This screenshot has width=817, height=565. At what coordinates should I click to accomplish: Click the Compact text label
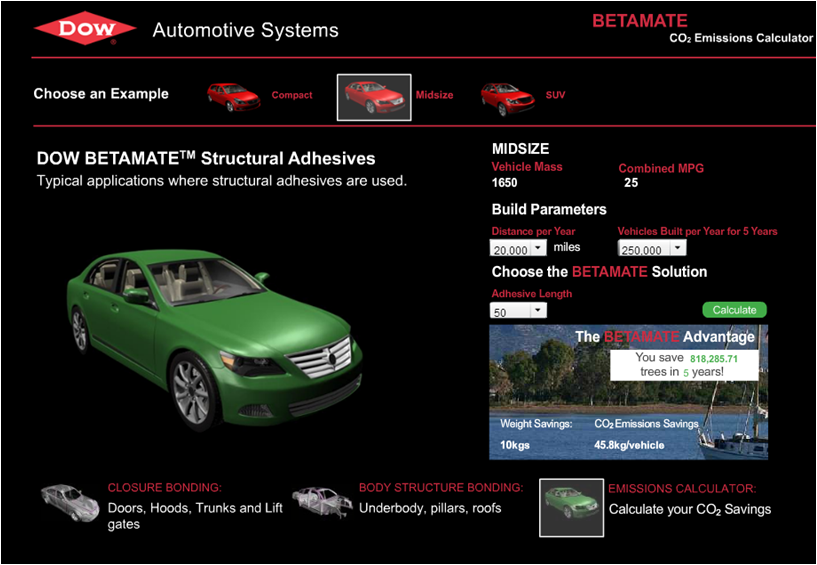click(x=292, y=96)
